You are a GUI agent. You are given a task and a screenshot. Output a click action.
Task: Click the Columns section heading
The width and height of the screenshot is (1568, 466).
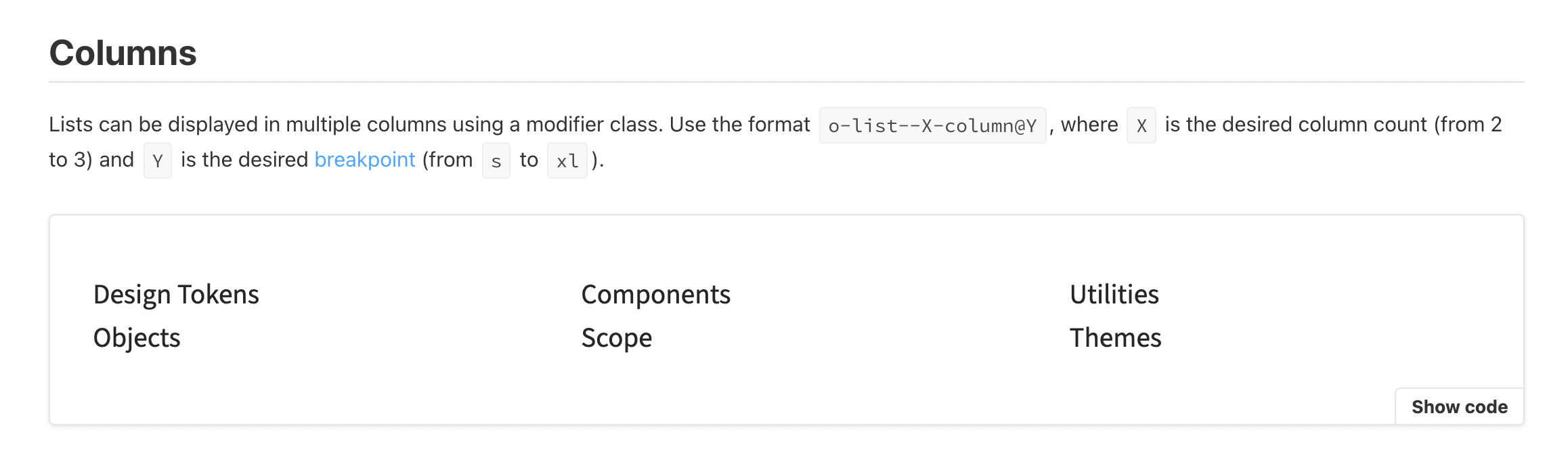click(123, 53)
